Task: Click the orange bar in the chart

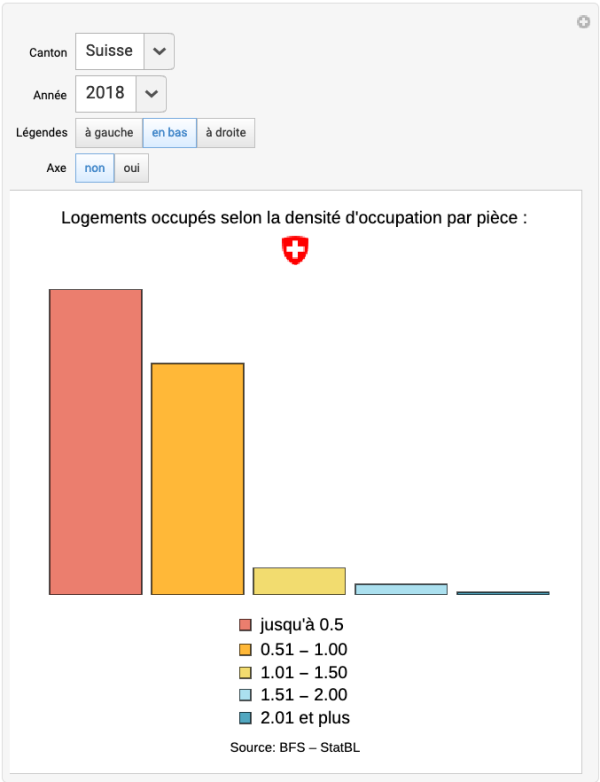Action: click(197, 479)
